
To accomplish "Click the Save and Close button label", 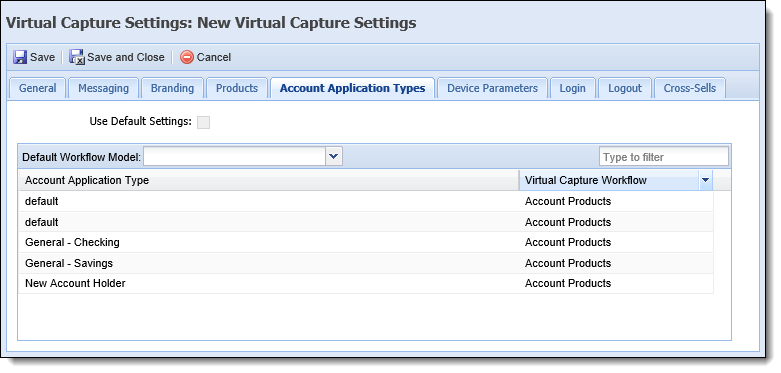I will point(126,57).
